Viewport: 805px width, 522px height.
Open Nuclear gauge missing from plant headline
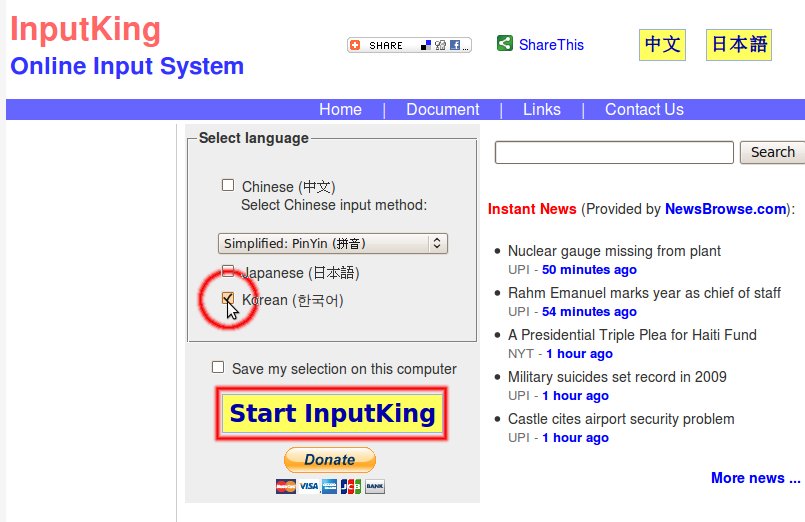(614, 251)
